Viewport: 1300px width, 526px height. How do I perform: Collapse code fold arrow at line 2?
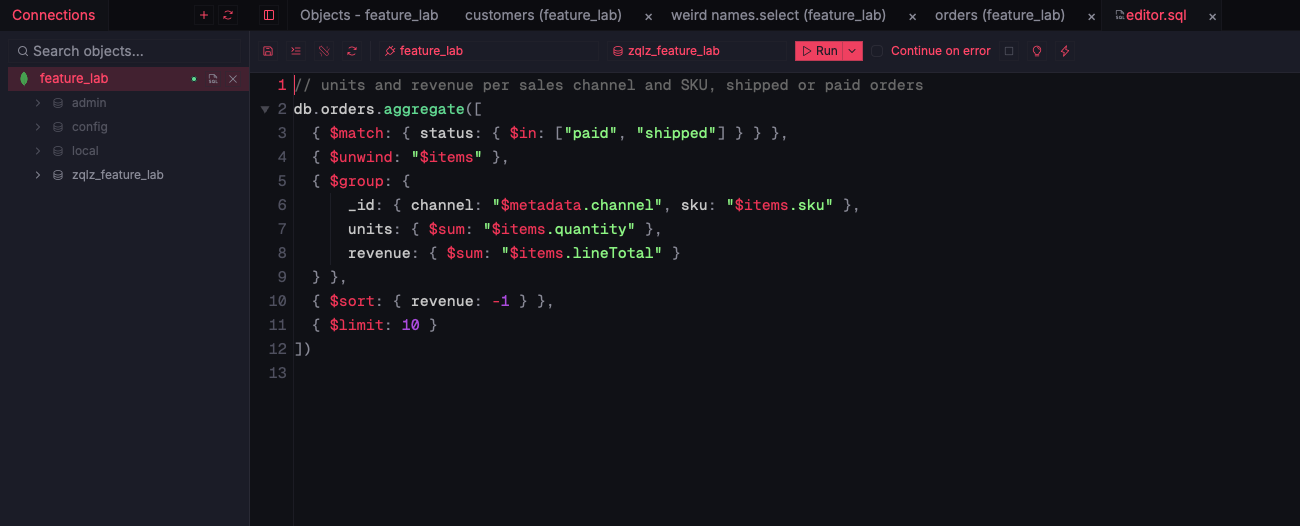pos(265,109)
